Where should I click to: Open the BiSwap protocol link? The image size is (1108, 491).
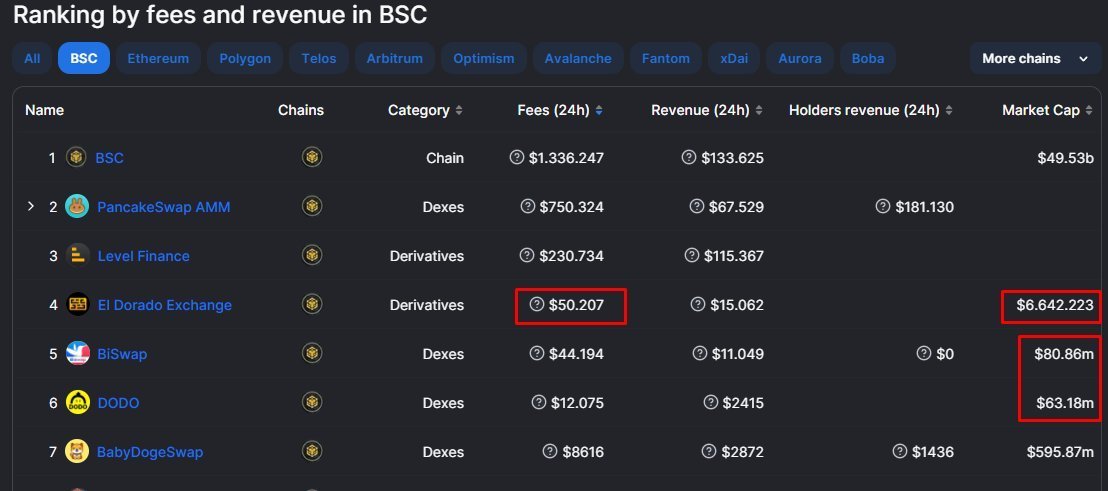click(x=122, y=354)
